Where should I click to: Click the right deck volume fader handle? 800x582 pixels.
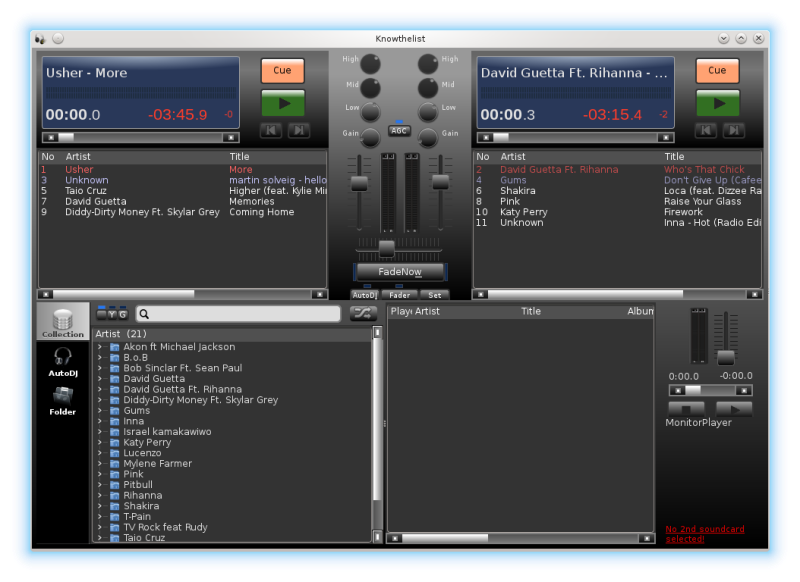coord(440,182)
